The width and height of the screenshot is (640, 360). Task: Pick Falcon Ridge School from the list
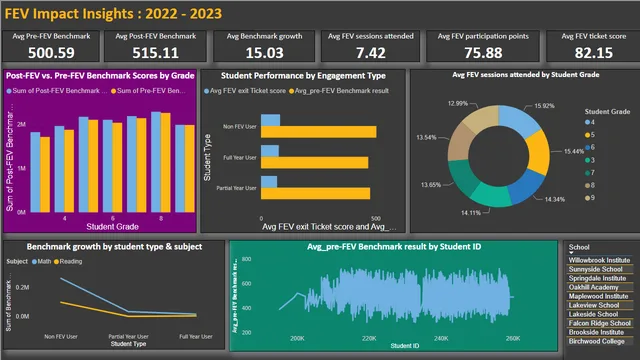[600, 323]
